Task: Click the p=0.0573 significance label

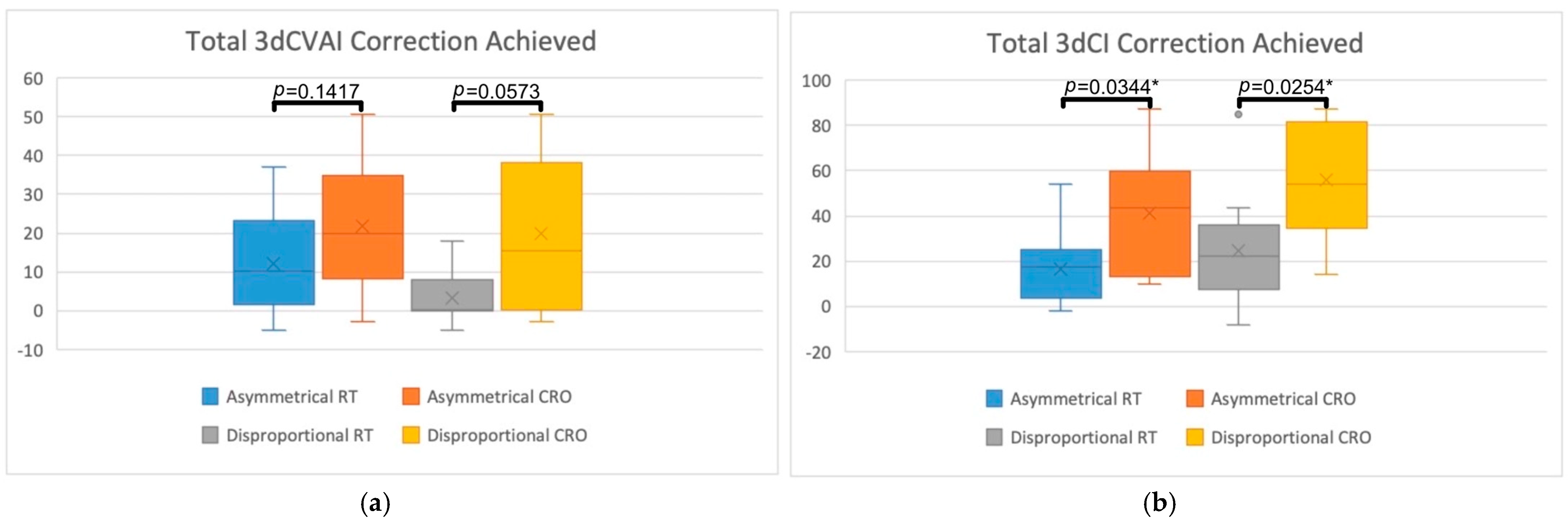Action: pos(496,91)
